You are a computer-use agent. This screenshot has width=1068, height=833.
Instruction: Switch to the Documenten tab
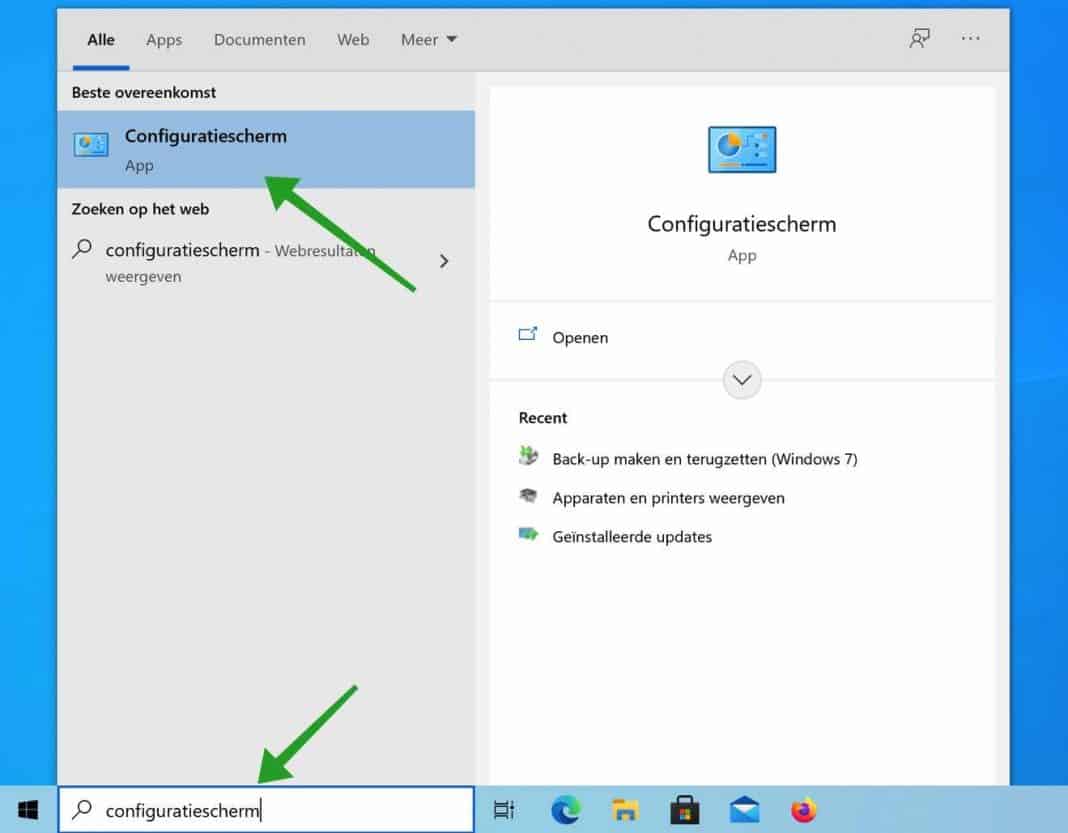259,40
